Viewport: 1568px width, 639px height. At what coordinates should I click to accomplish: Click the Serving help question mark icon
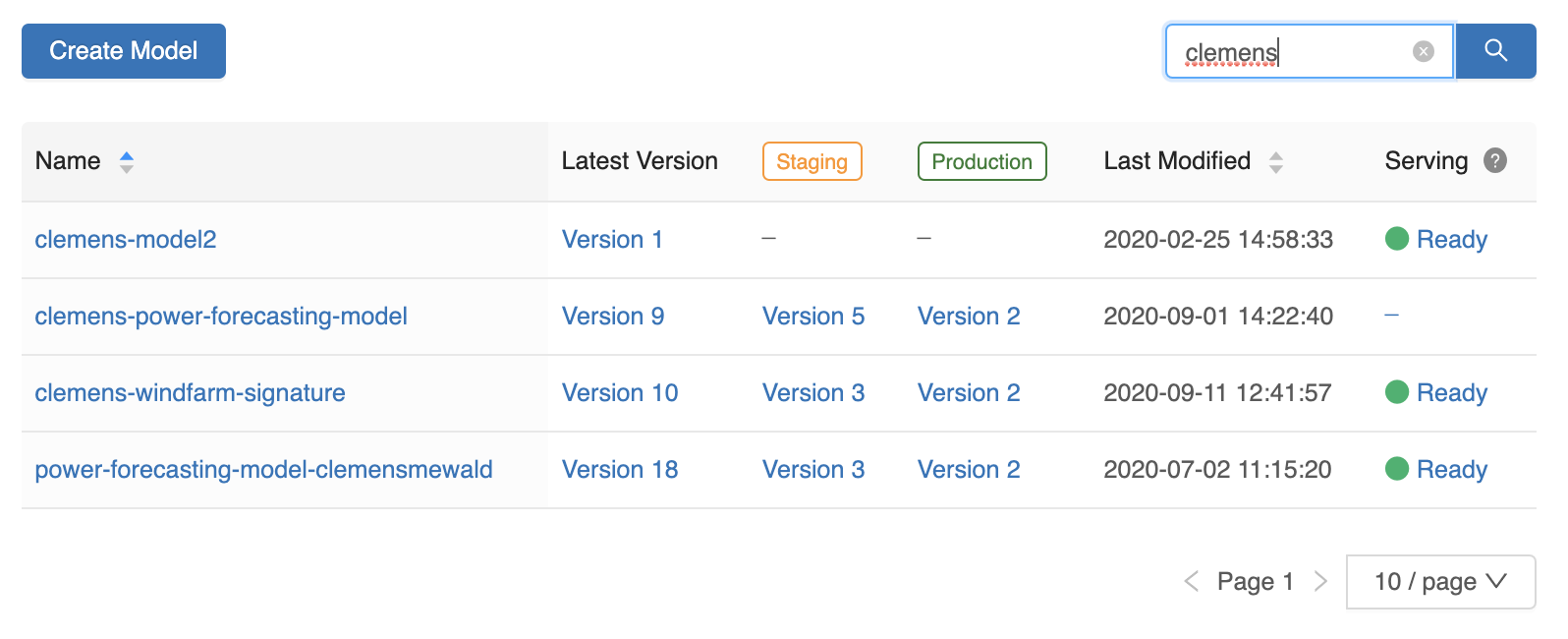click(1494, 160)
